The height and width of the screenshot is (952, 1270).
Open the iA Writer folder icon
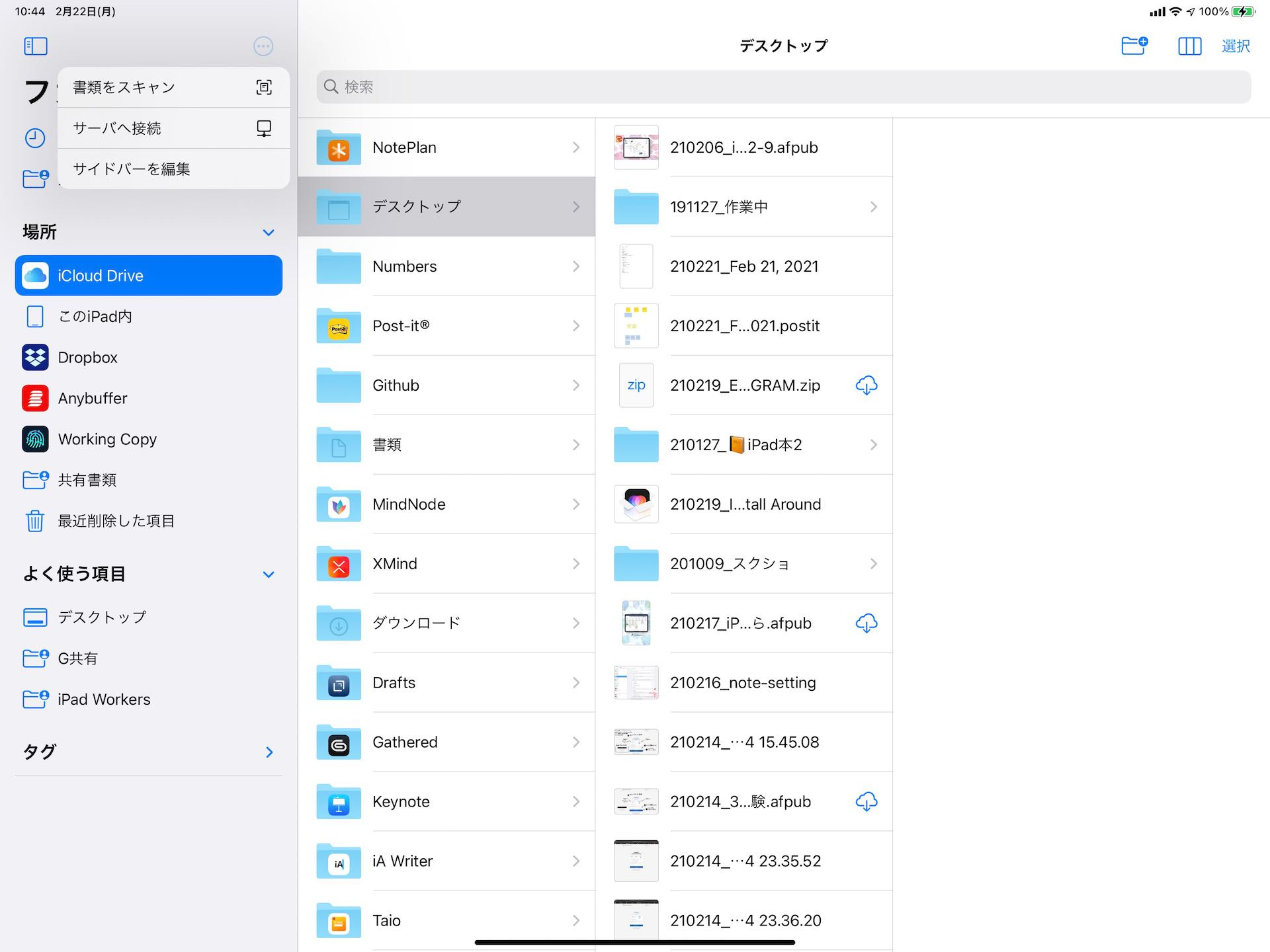[x=339, y=862]
